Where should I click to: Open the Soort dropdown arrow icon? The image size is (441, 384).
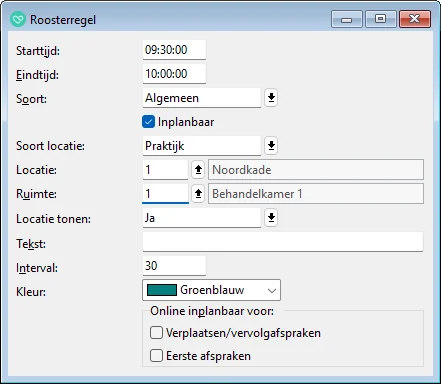pyautogui.click(x=271, y=98)
